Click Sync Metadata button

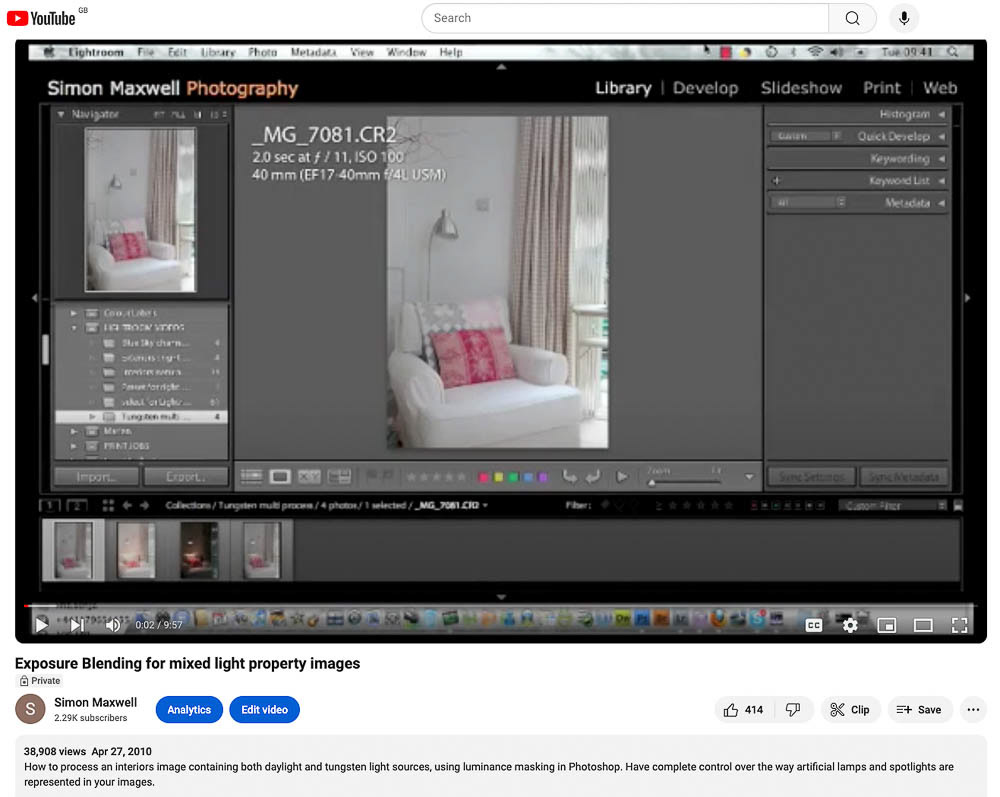(903, 477)
